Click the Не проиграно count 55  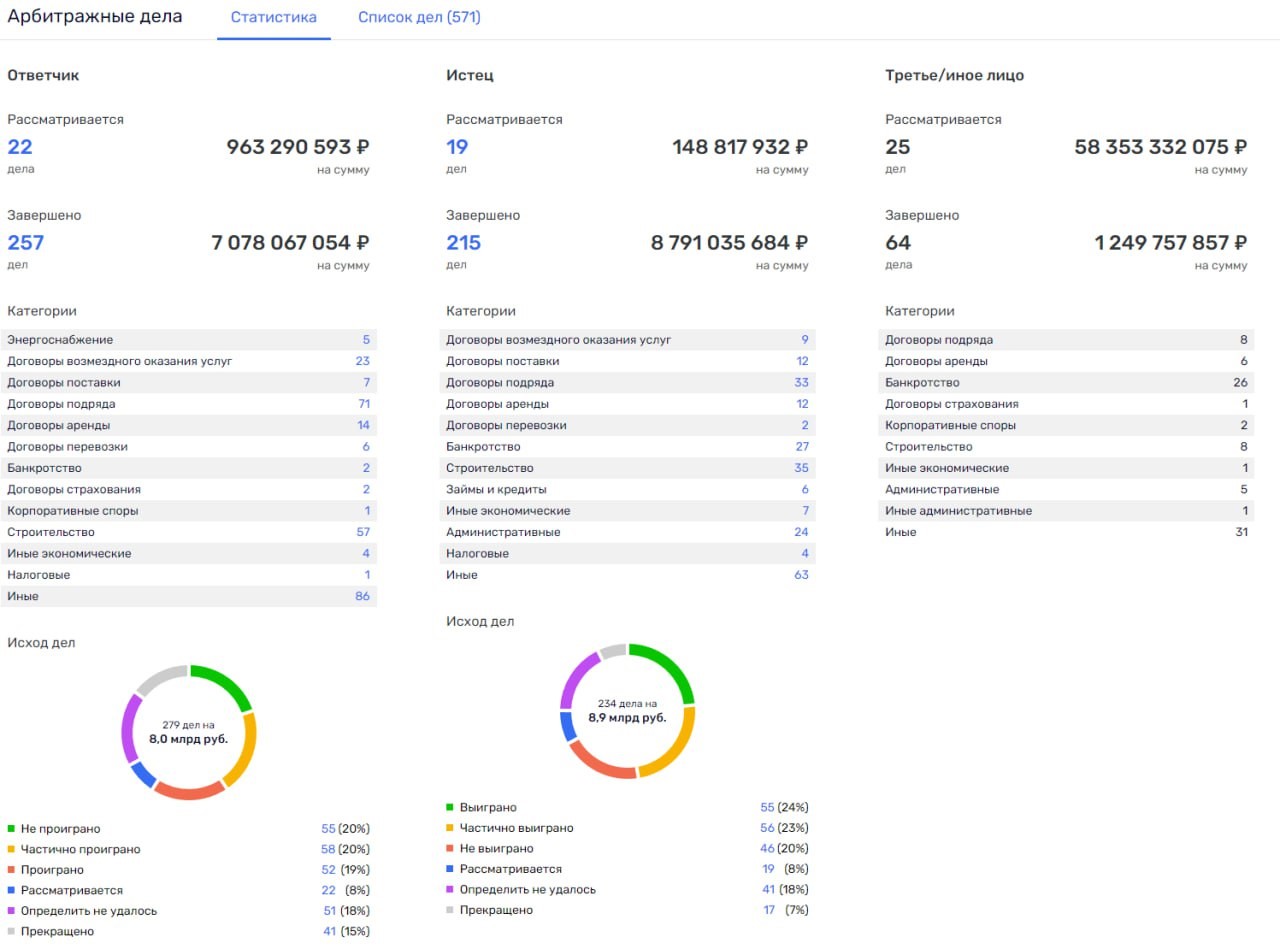tap(329, 829)
